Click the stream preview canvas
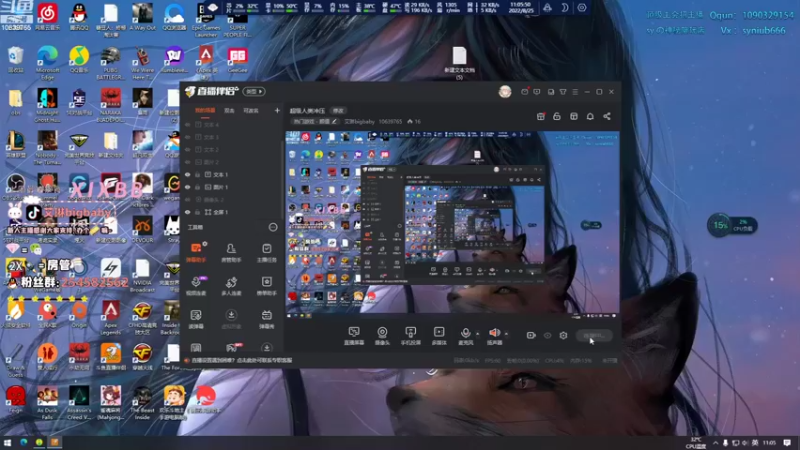 pos(452,224)
